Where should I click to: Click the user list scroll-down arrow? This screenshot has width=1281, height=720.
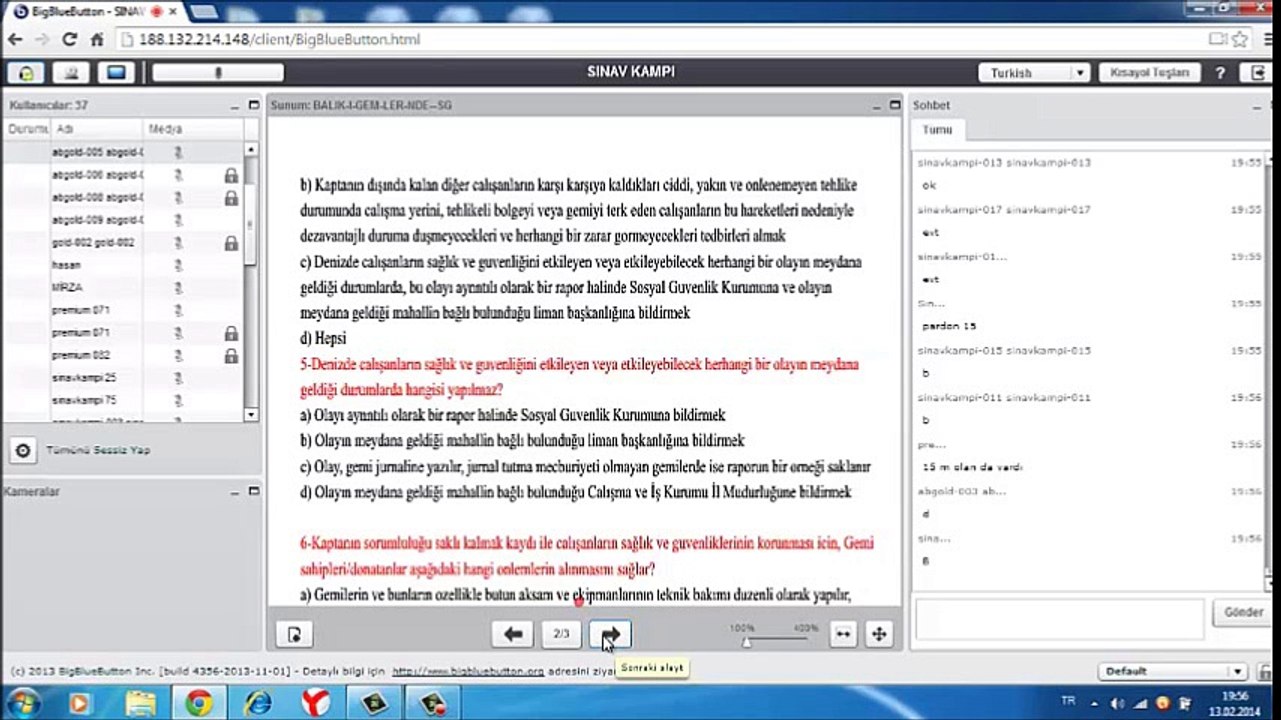tap(251, 414)
